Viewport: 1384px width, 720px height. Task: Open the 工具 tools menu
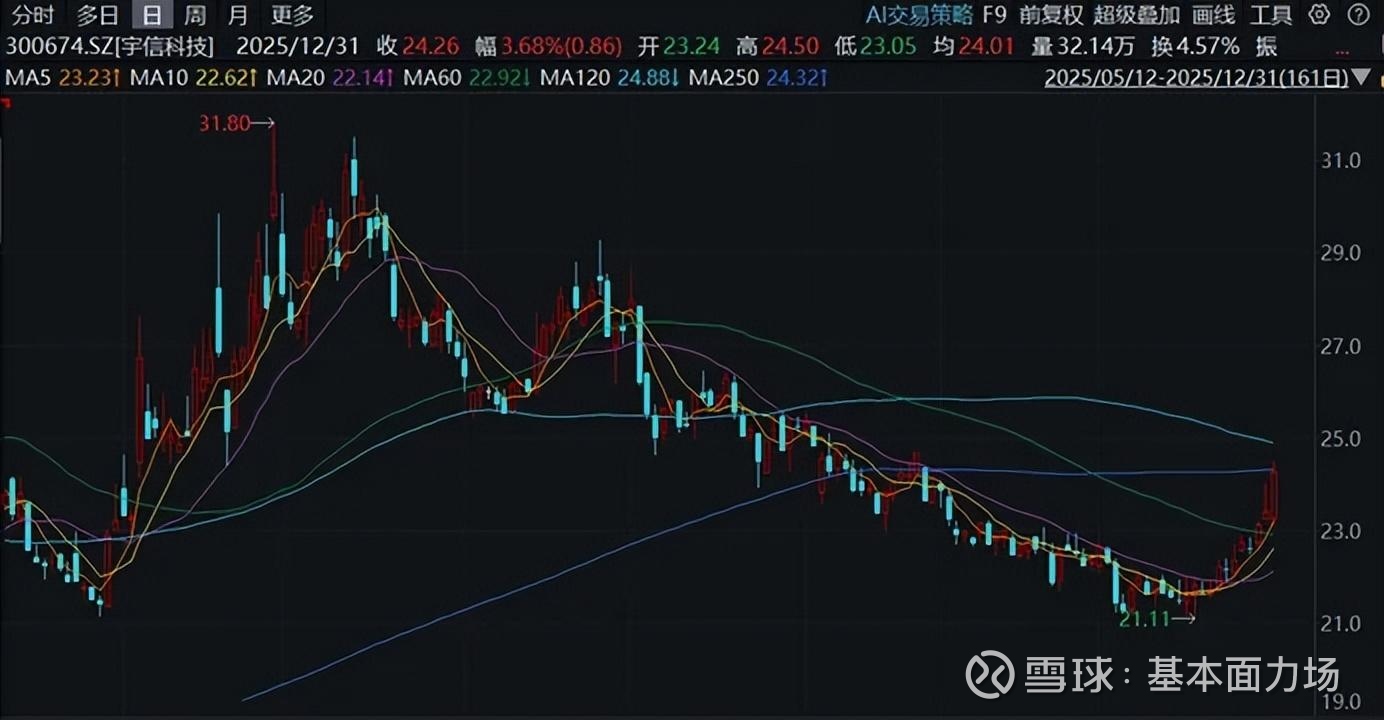point(1271,14)
